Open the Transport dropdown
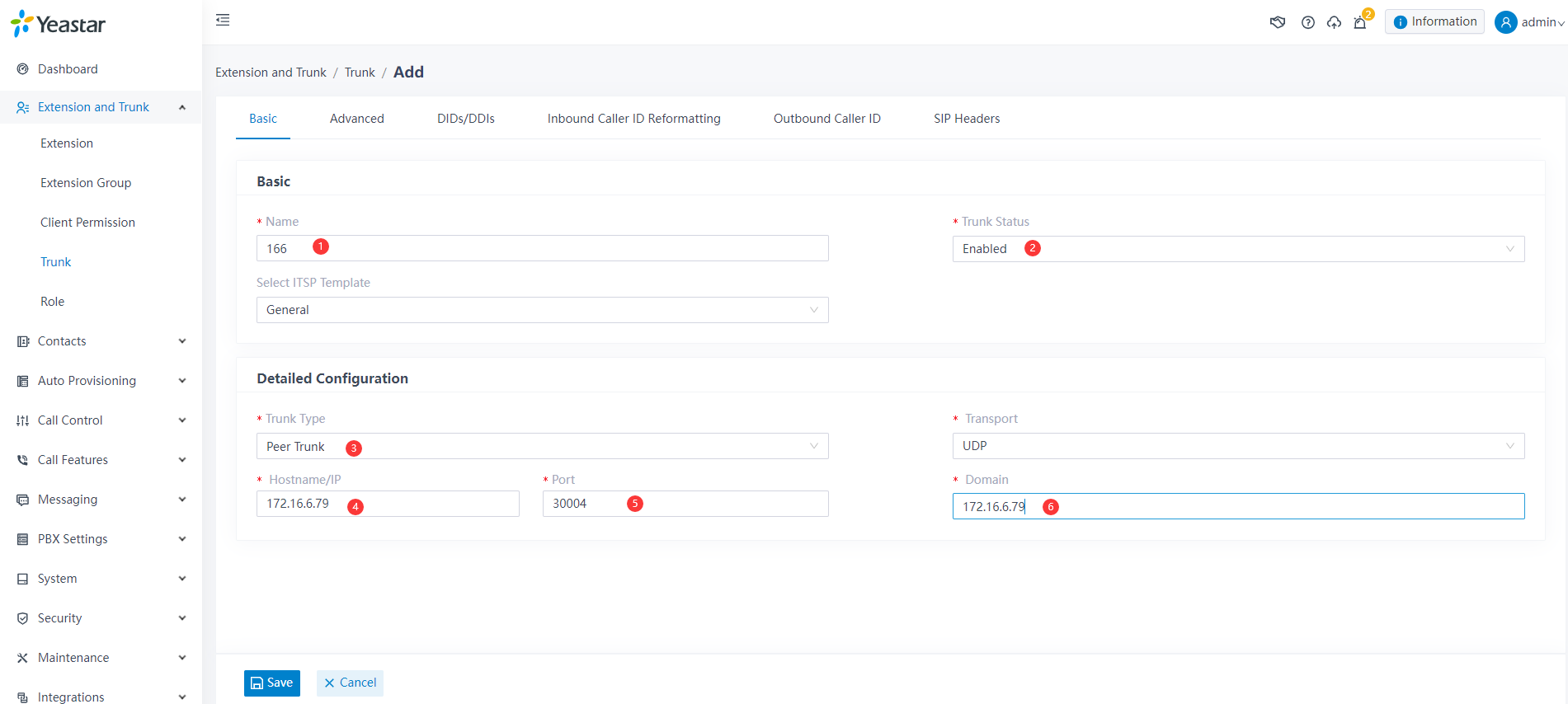The width and height of the screenshot is (1568, 704). (1238, 446)
